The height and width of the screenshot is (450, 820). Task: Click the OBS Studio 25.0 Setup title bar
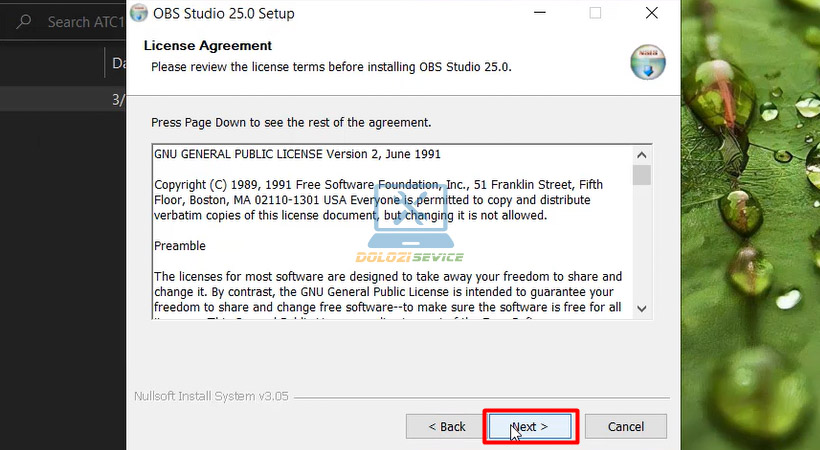pyautogui.click(x=330, y=14)
